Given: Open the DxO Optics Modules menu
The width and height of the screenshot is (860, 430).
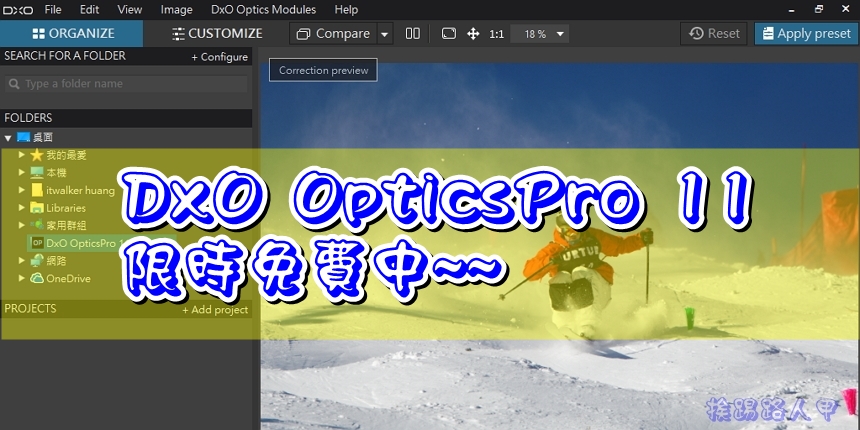Looking at the screenshot, I should [263, 10].
